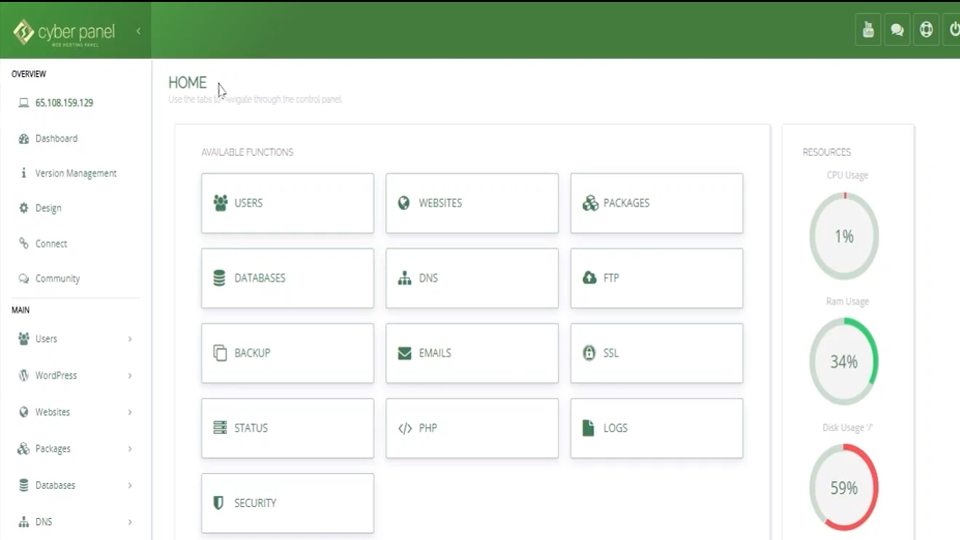Expand the Users sidebar menu
Screen dimensions: 960x540
(75, 339)
